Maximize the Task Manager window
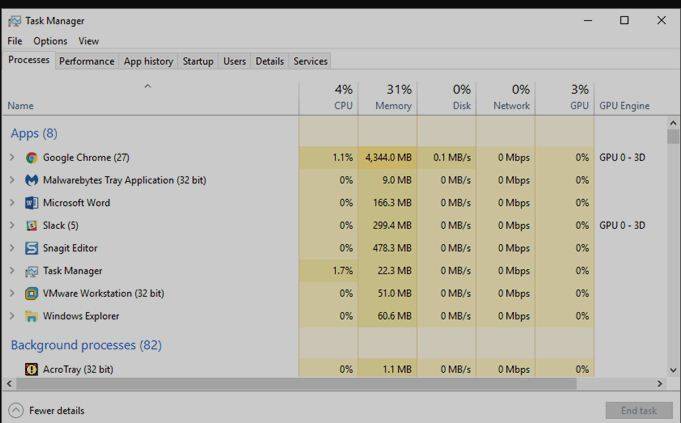681x423 pixels. click(x=624, y=20)
